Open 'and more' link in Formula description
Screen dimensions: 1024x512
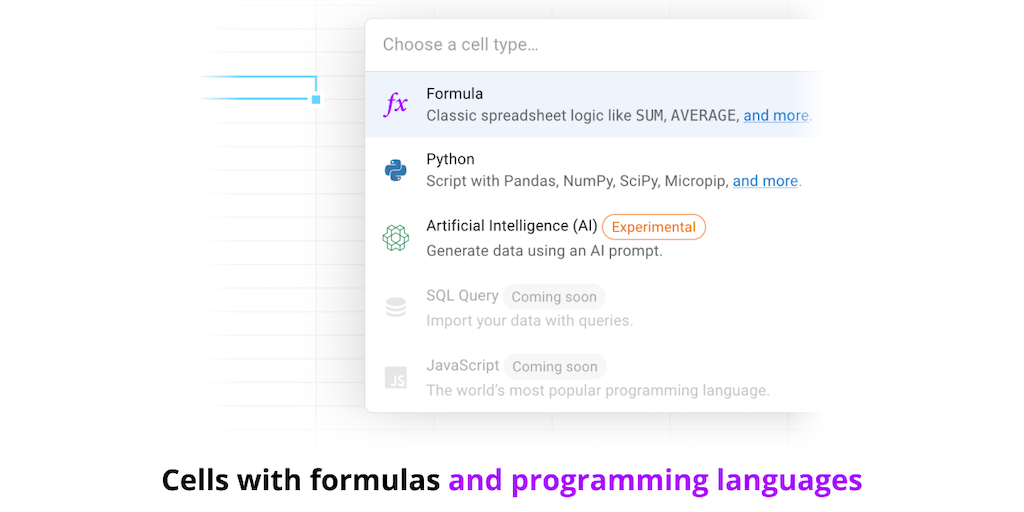coord(776,116)
